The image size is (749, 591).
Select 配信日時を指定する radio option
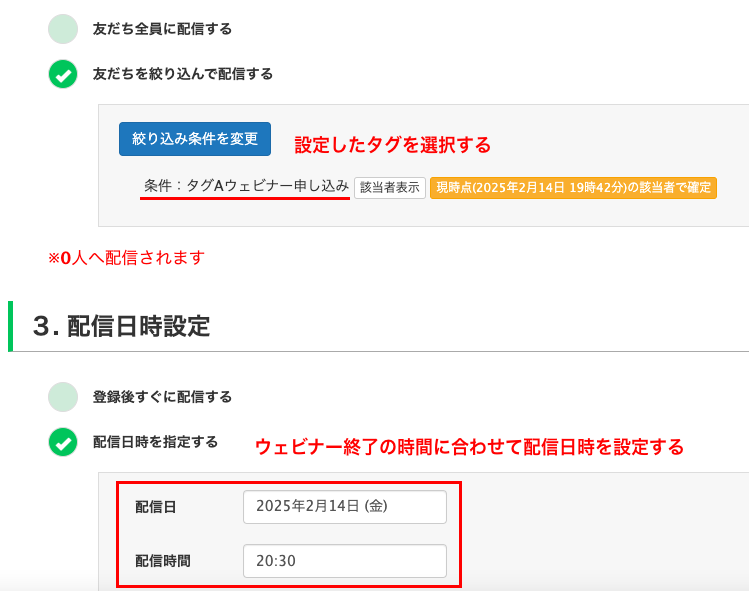[63, 442]
